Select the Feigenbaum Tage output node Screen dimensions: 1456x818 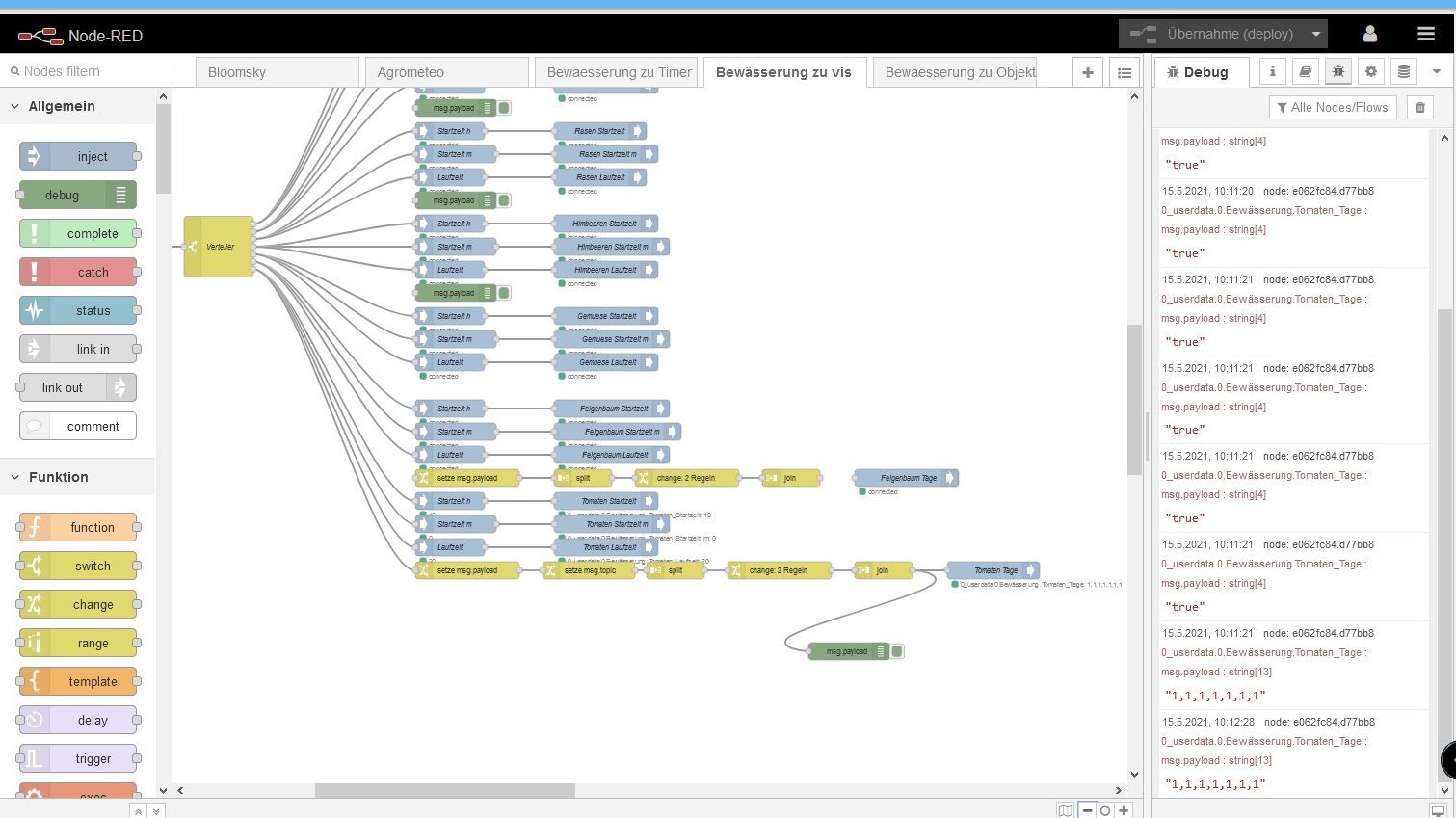point(907,478)
